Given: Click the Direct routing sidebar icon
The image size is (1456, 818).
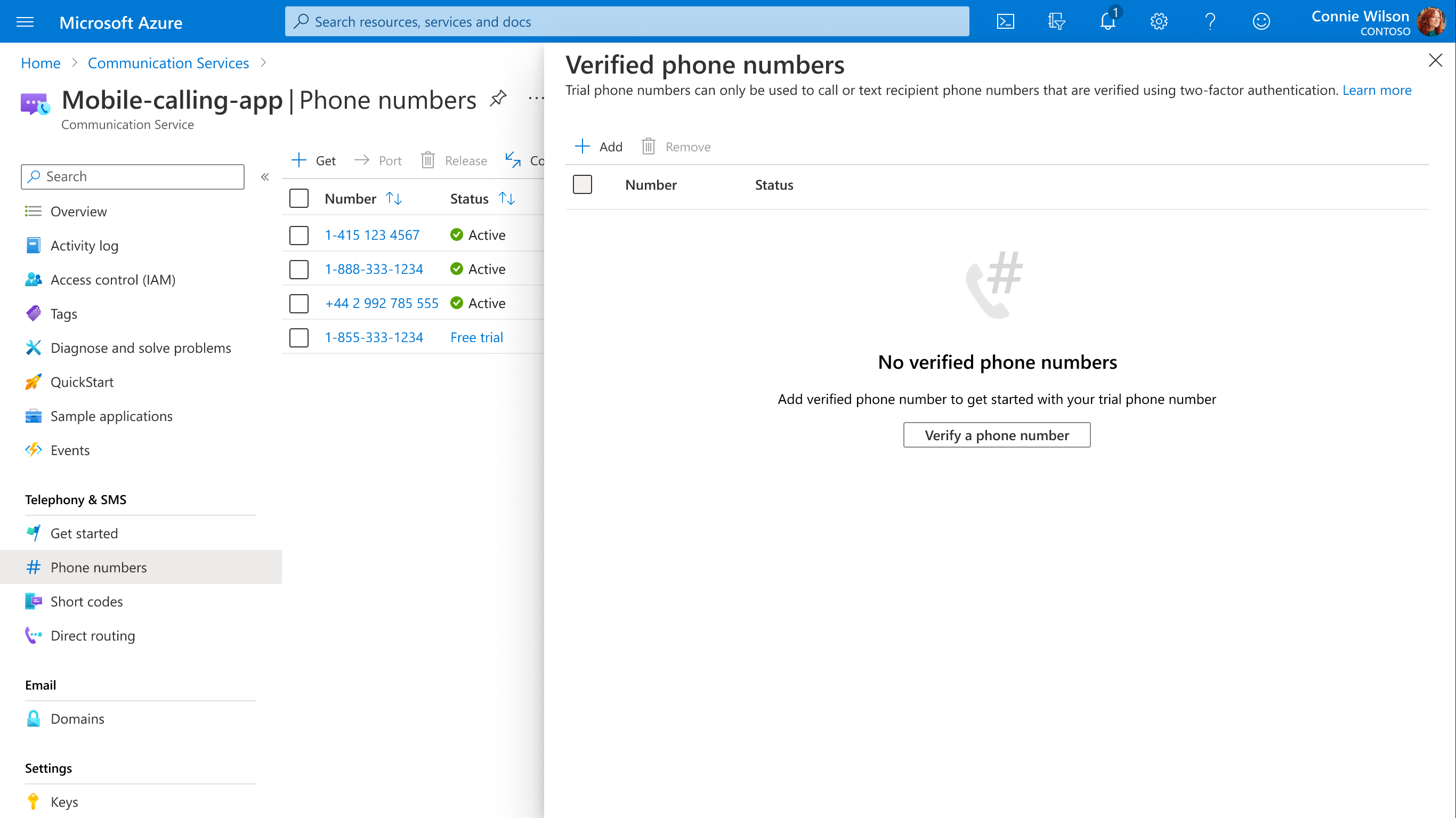Looking at the screenshot, I should coord(34,635).
